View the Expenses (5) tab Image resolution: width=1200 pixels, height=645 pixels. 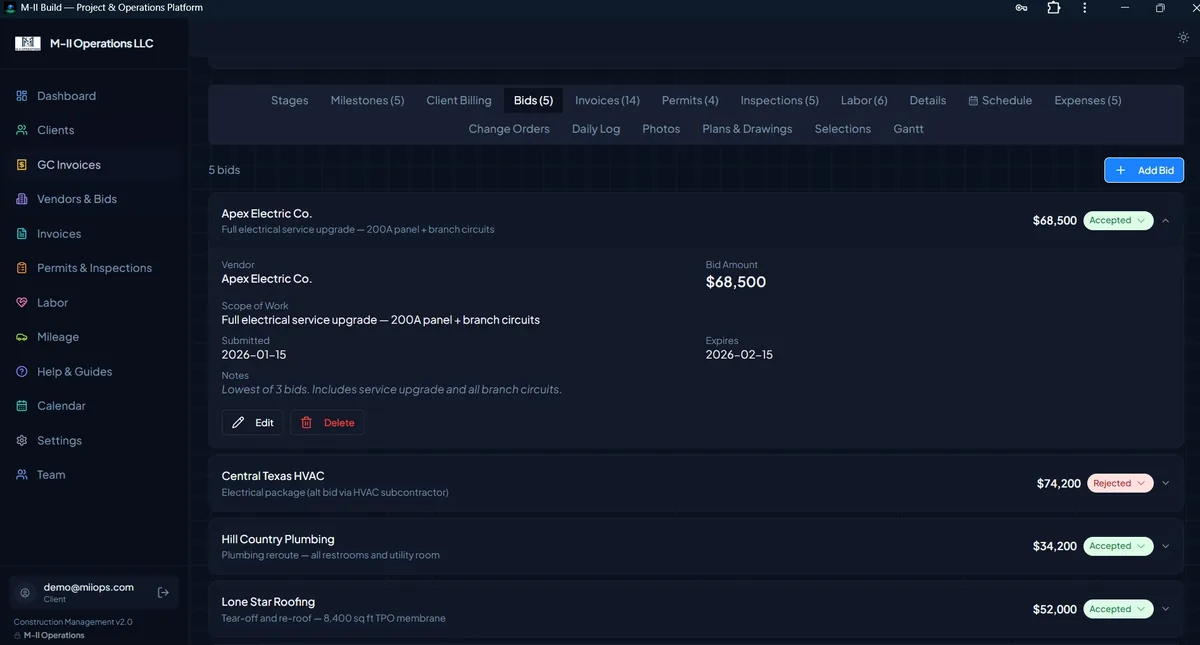pyautogui.click(x=1088, y=100)
